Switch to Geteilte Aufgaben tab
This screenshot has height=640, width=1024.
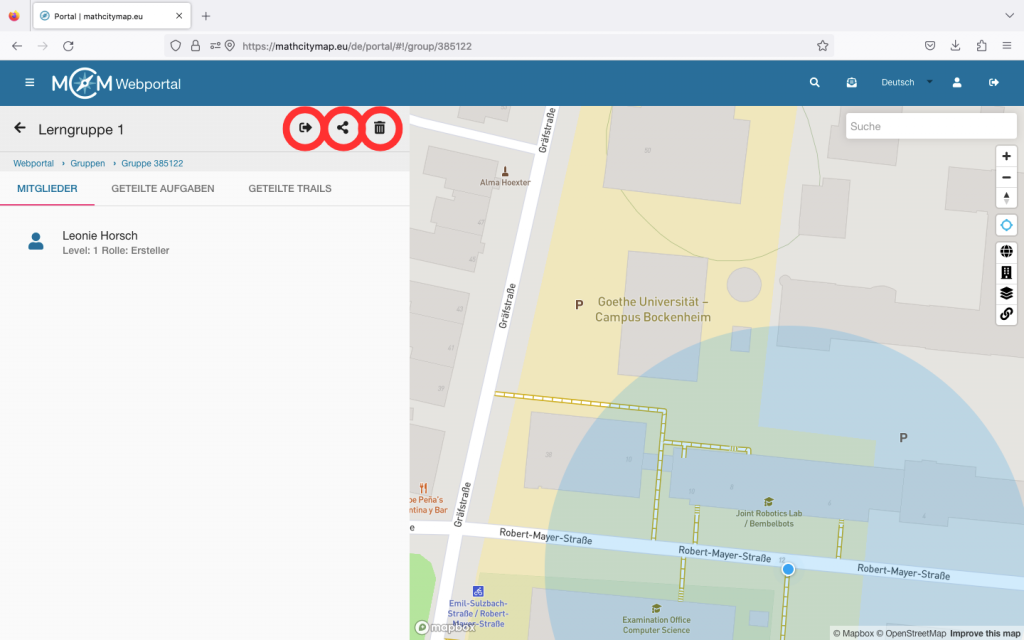pos(163,188)
